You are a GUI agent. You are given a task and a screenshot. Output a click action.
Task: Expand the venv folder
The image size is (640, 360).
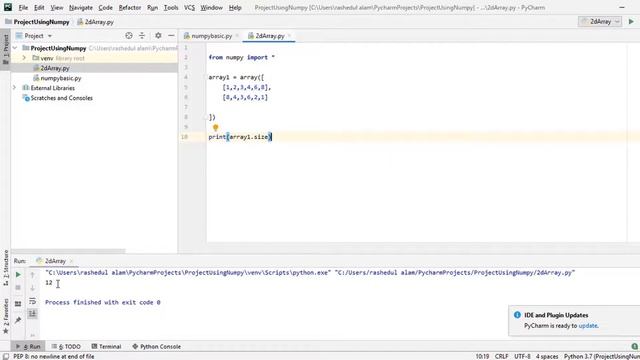coord(24,58)
